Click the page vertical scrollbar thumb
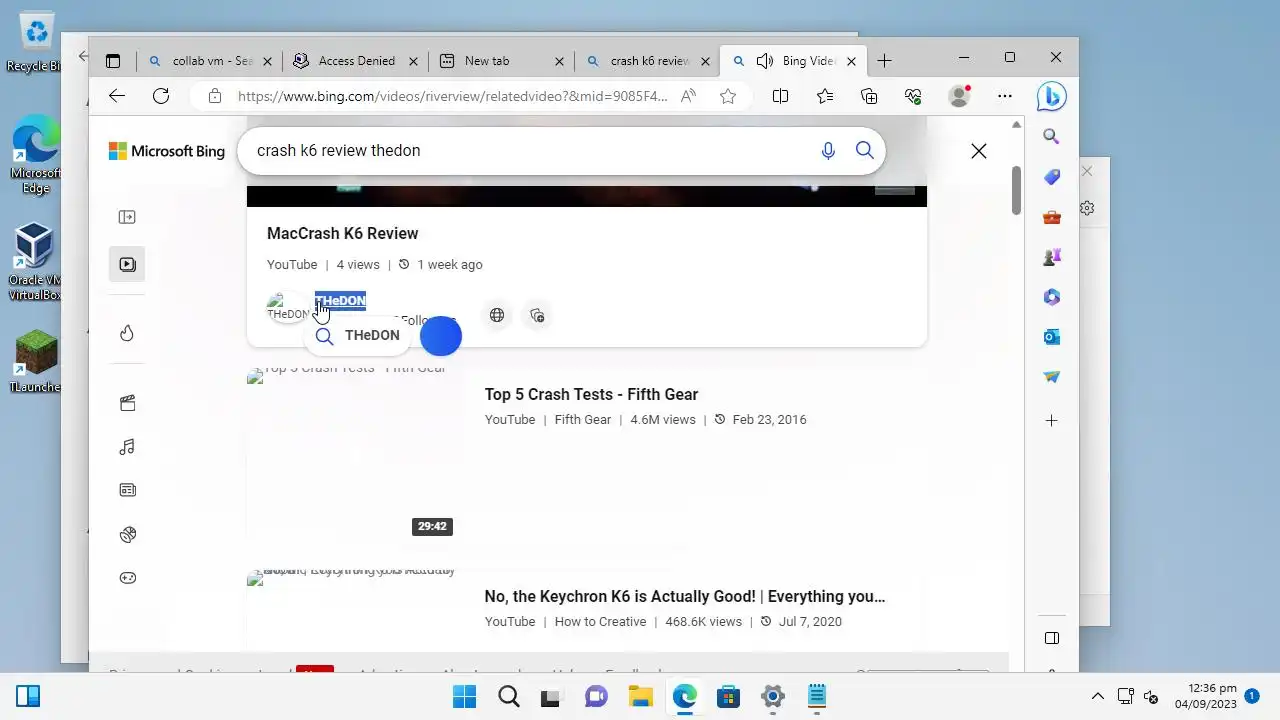Image resolution: width=1280 pixels, height=720 pixels. 1016,190
